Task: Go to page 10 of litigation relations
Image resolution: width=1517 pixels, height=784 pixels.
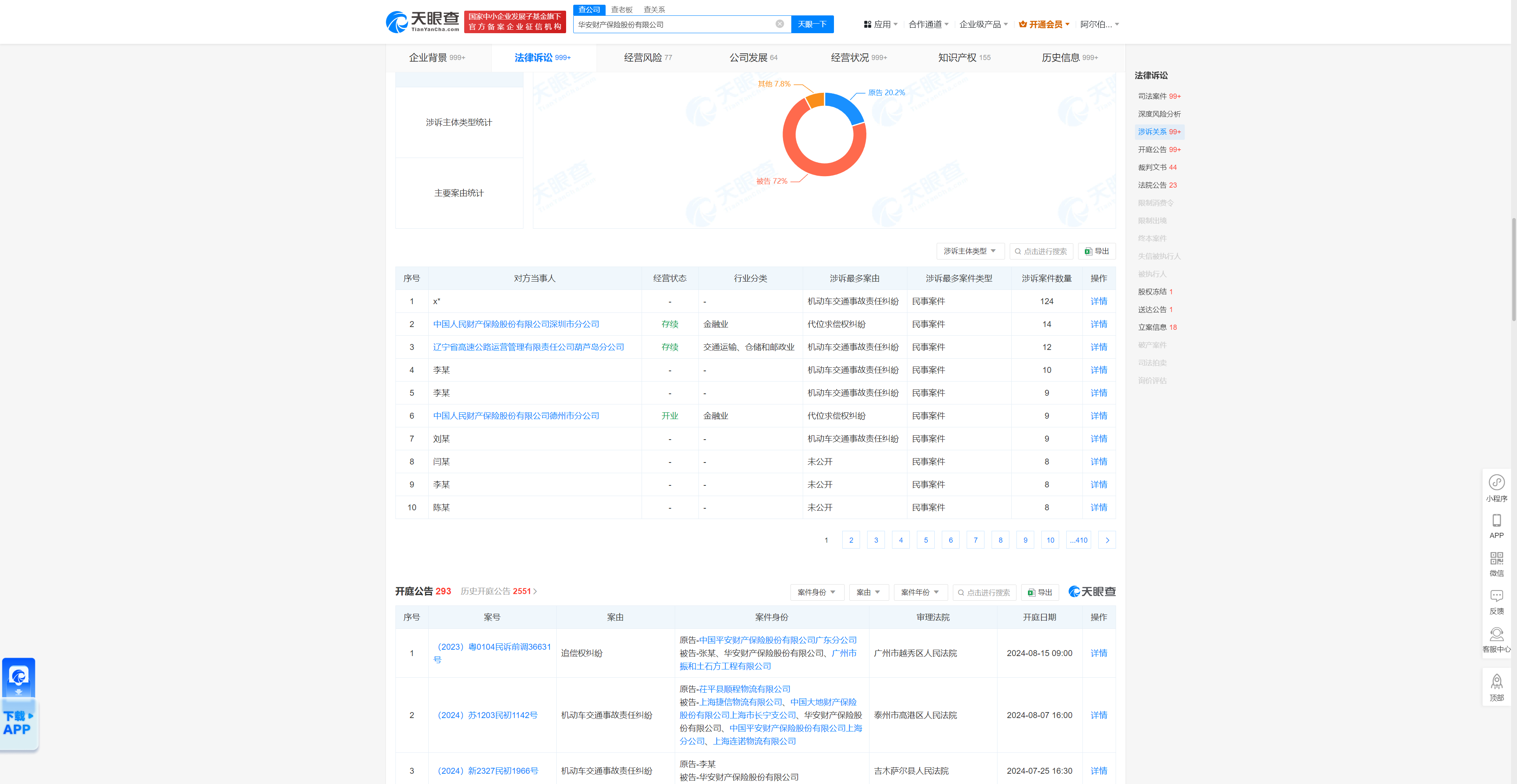Action: coord(1050,540)
